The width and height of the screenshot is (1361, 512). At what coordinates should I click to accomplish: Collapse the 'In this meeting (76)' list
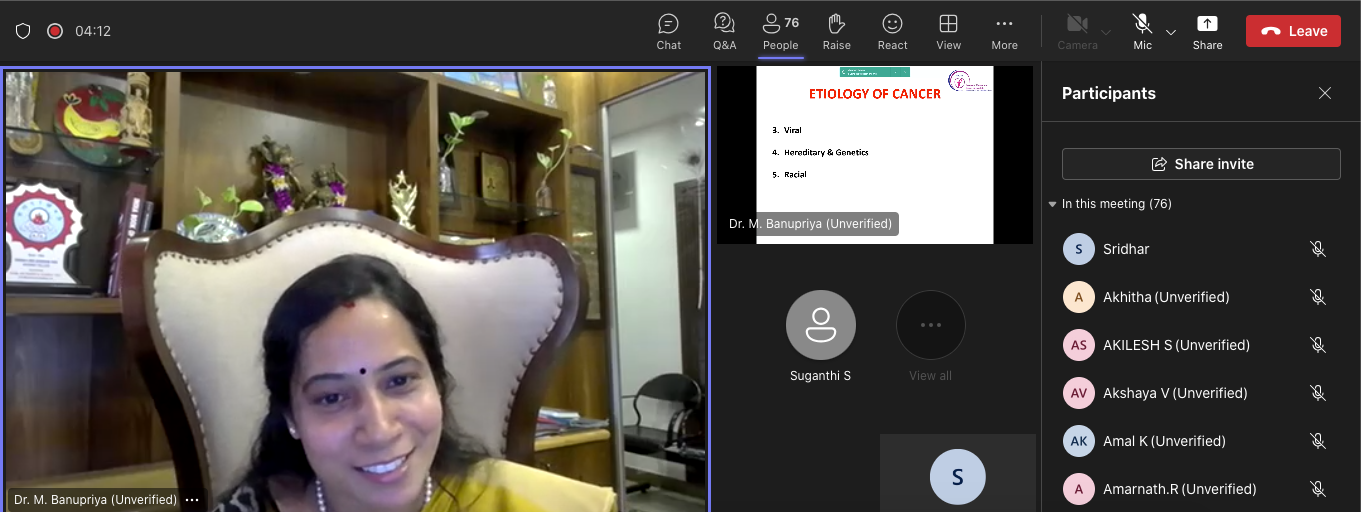1052,204
